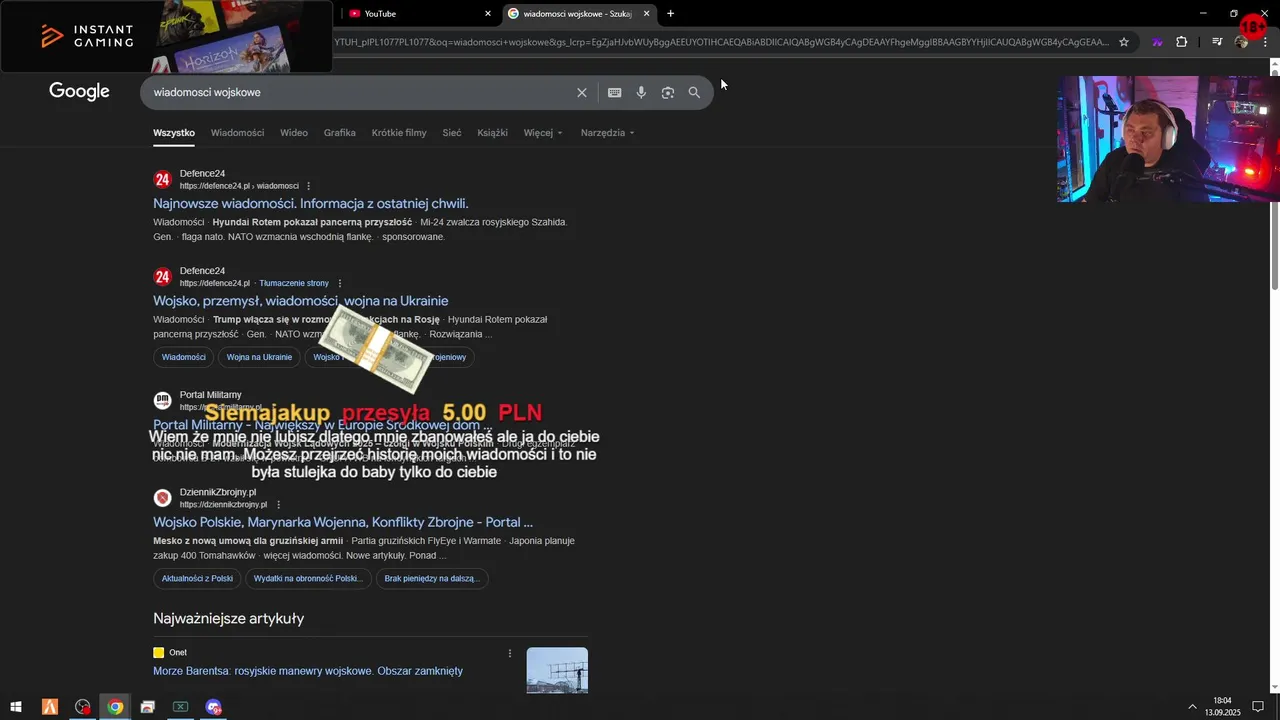Click the Google logo
1280x720 pixels.
click(x=79, y=92)
